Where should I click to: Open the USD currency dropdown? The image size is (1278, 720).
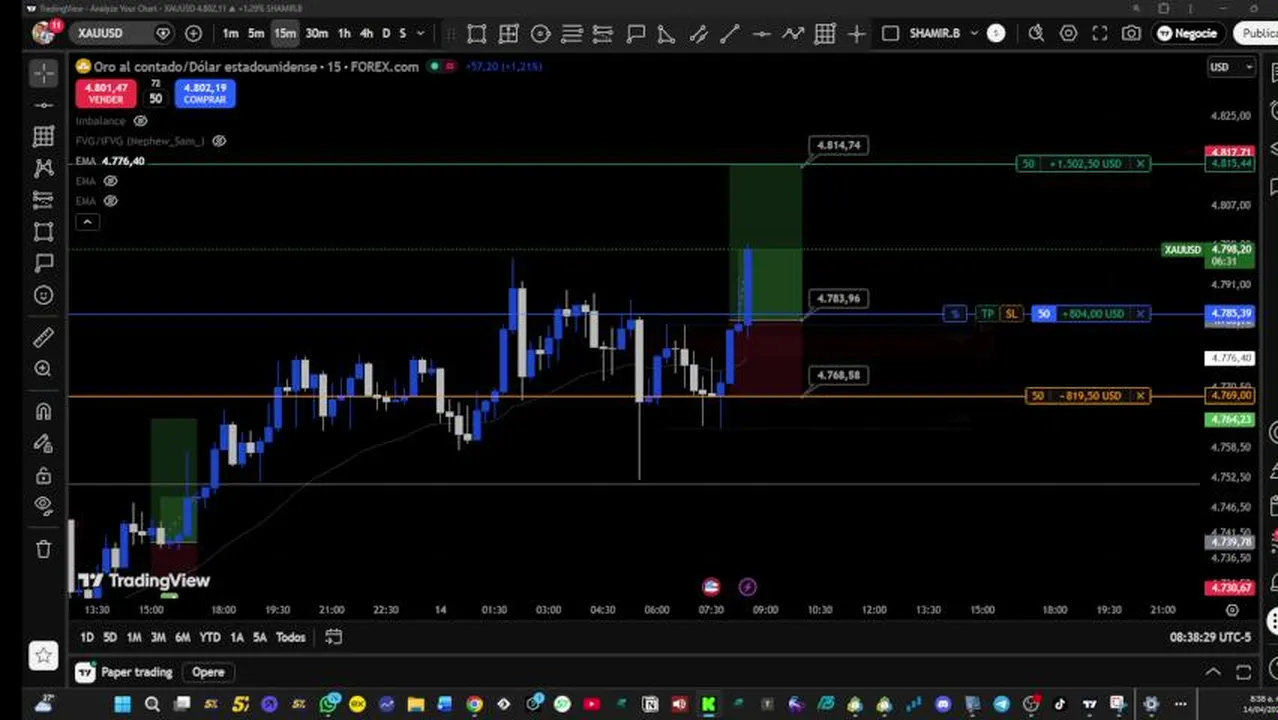coord(1231,67)
